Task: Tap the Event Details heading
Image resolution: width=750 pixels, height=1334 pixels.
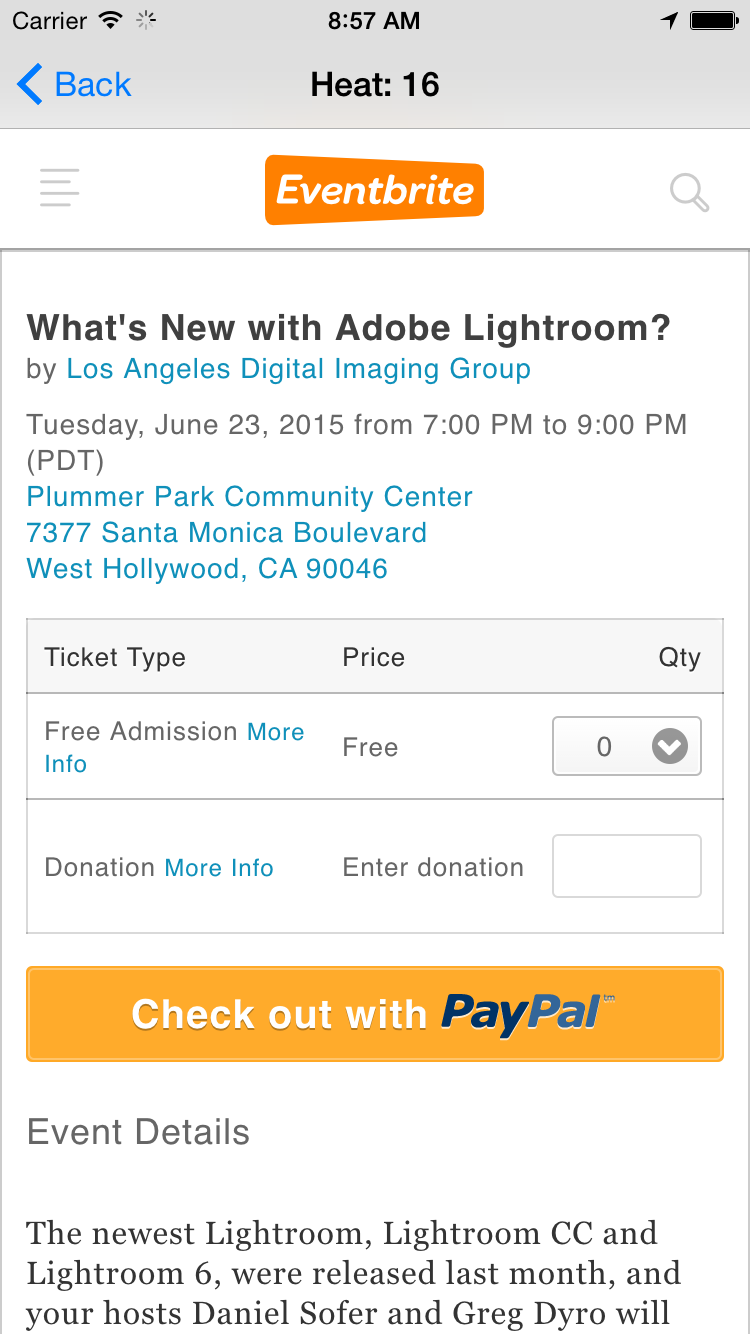Action: tap(138, 1132)
